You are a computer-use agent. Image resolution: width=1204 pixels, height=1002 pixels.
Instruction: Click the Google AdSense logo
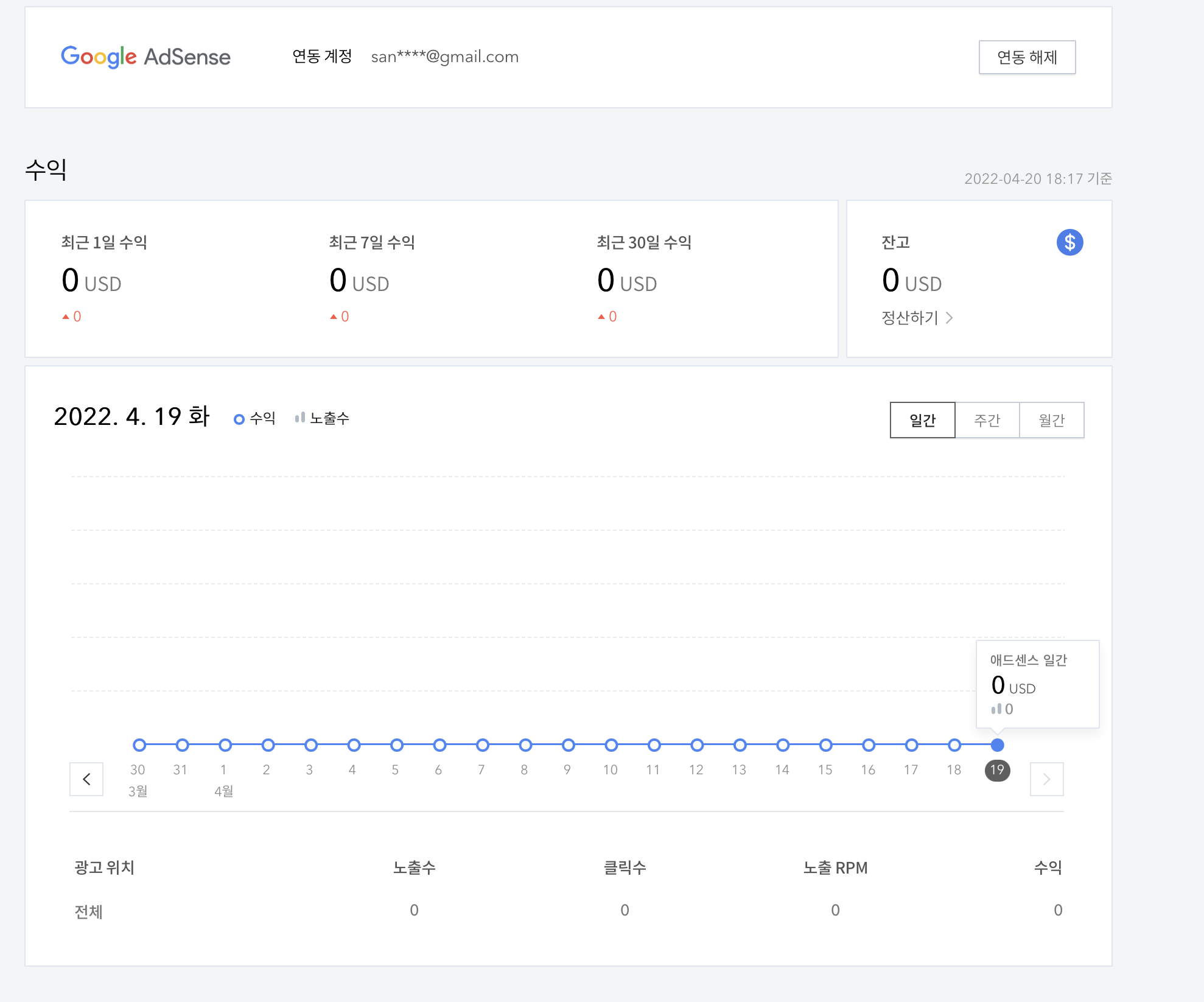[145, 57]
